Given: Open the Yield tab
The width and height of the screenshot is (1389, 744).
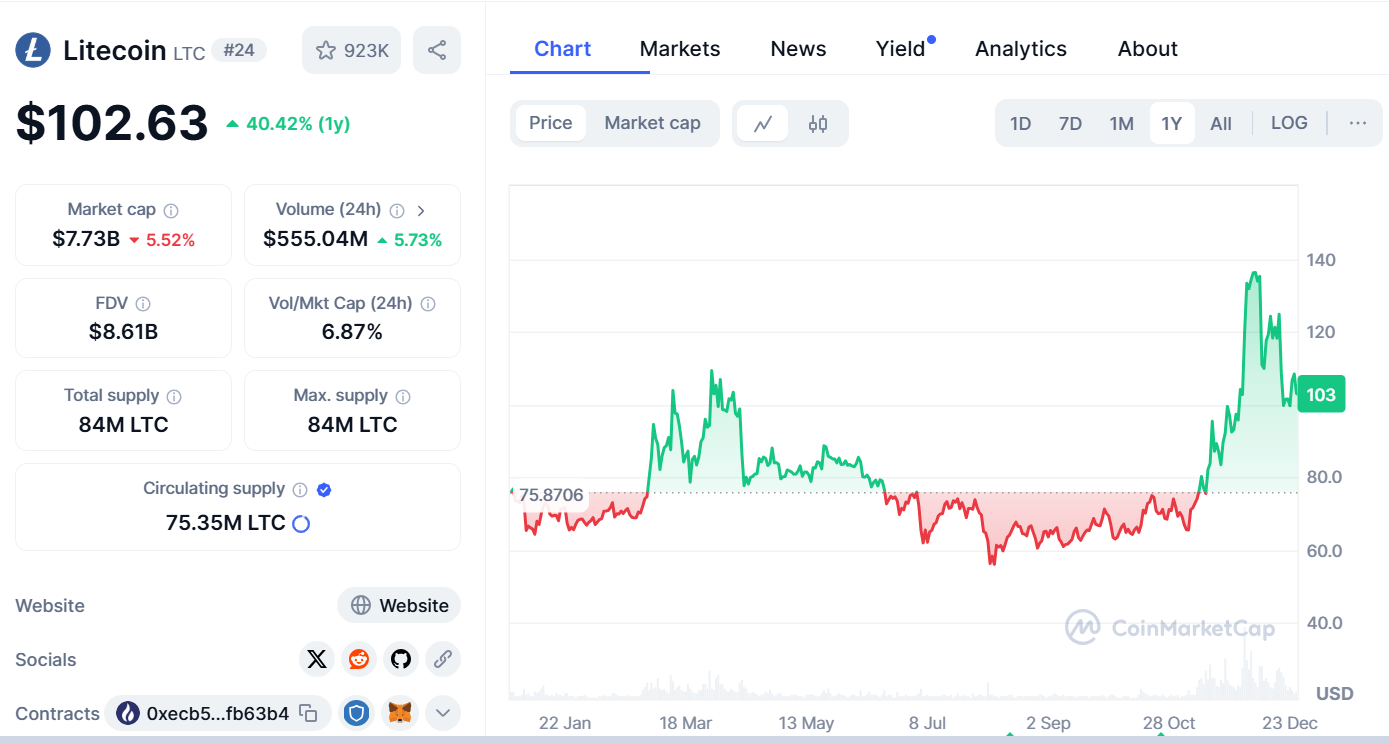Looking at the screenshot, I should click(901, 49).
